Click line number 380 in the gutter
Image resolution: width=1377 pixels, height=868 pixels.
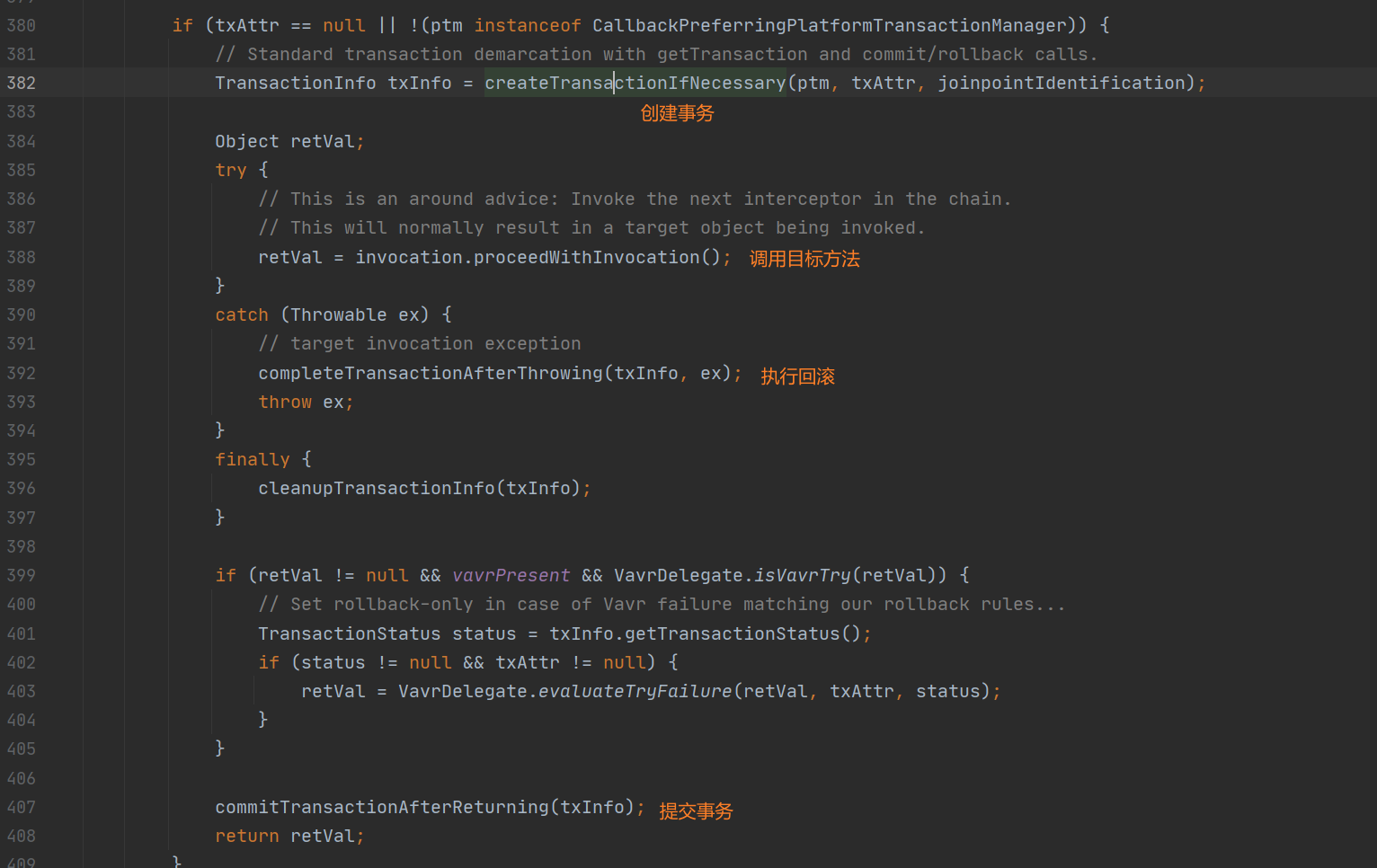(x=22, y=25)
